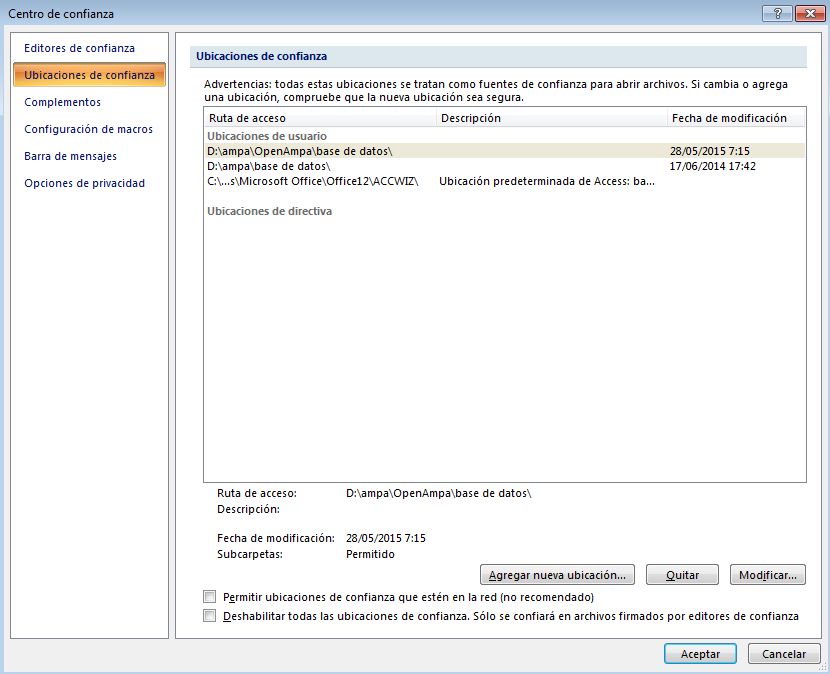
Task: Open the Complementos section
Action: 62,102
